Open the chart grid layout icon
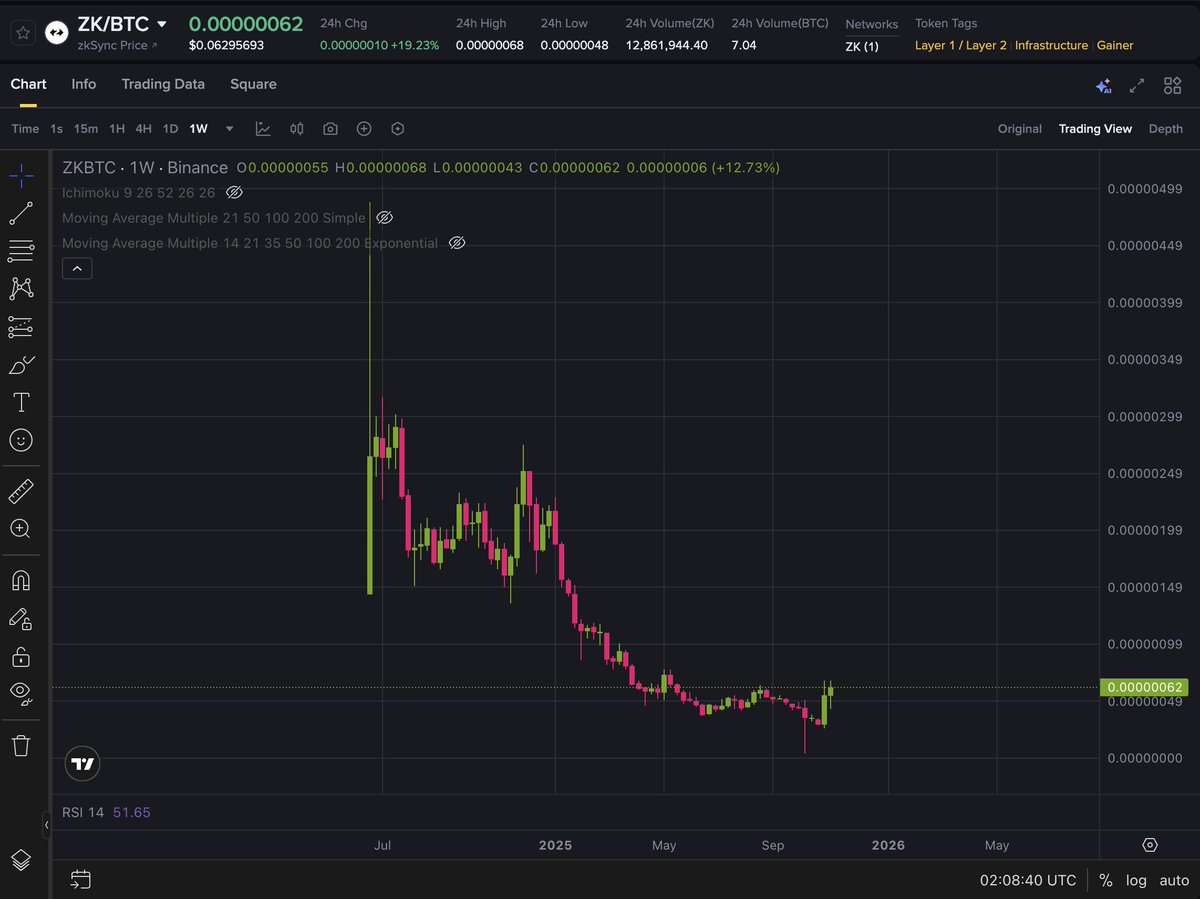 tap(1172, 86)
